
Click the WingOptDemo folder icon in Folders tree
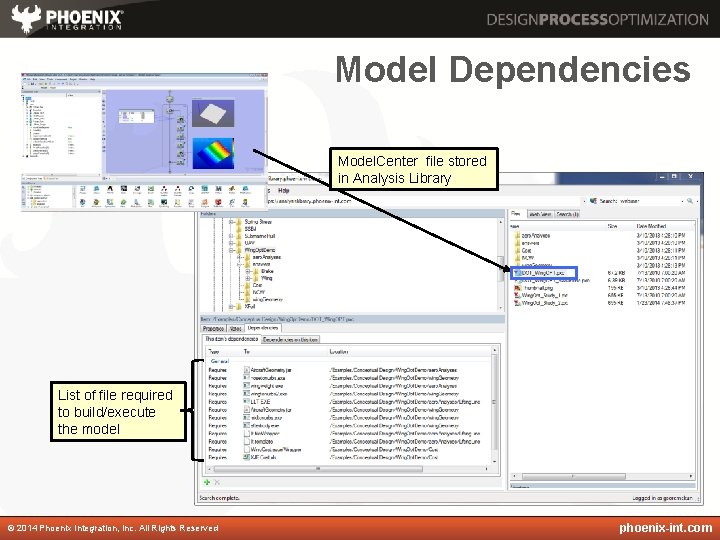[x=239, y=250]
